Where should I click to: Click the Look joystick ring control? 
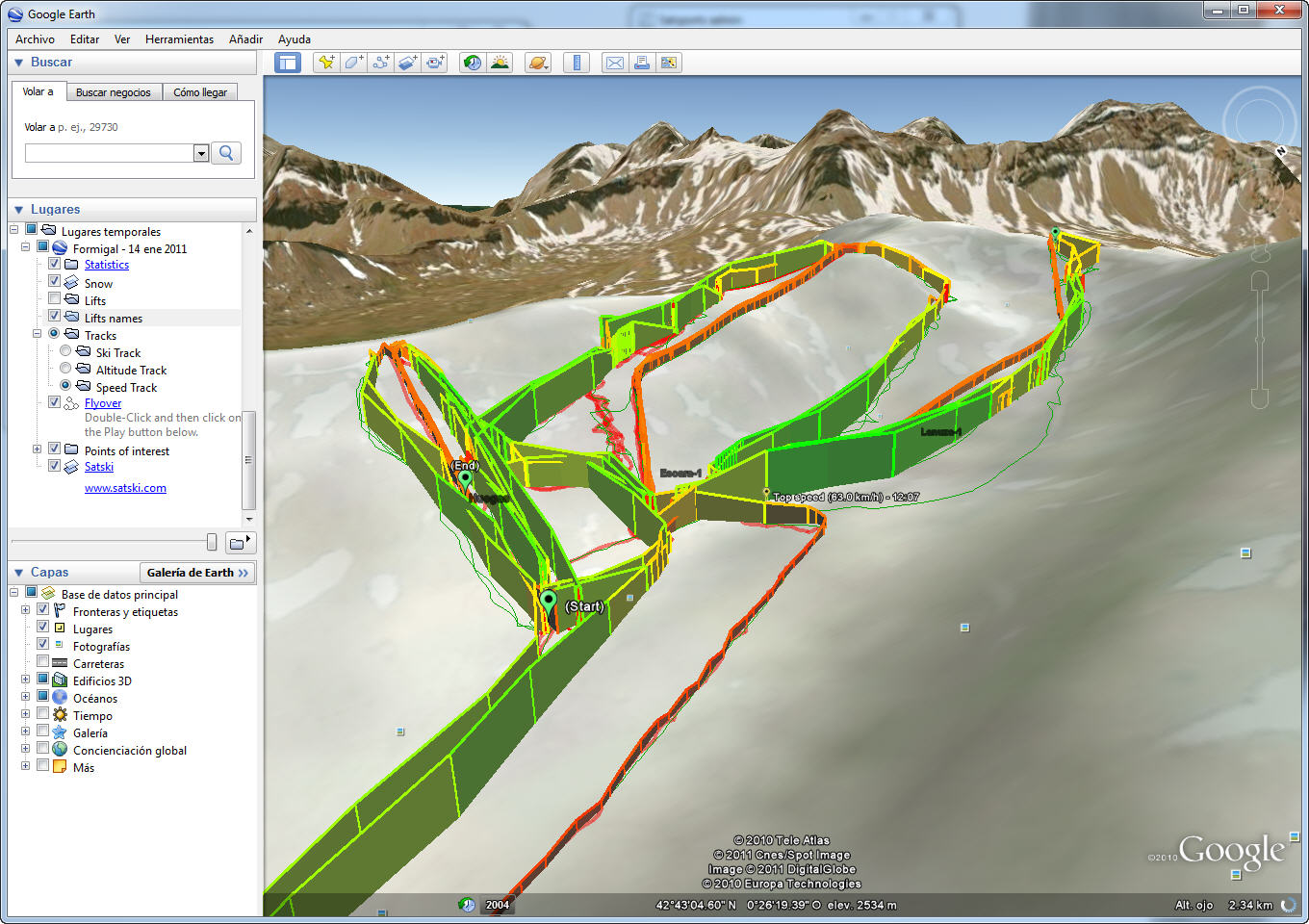pos(1259,122)
